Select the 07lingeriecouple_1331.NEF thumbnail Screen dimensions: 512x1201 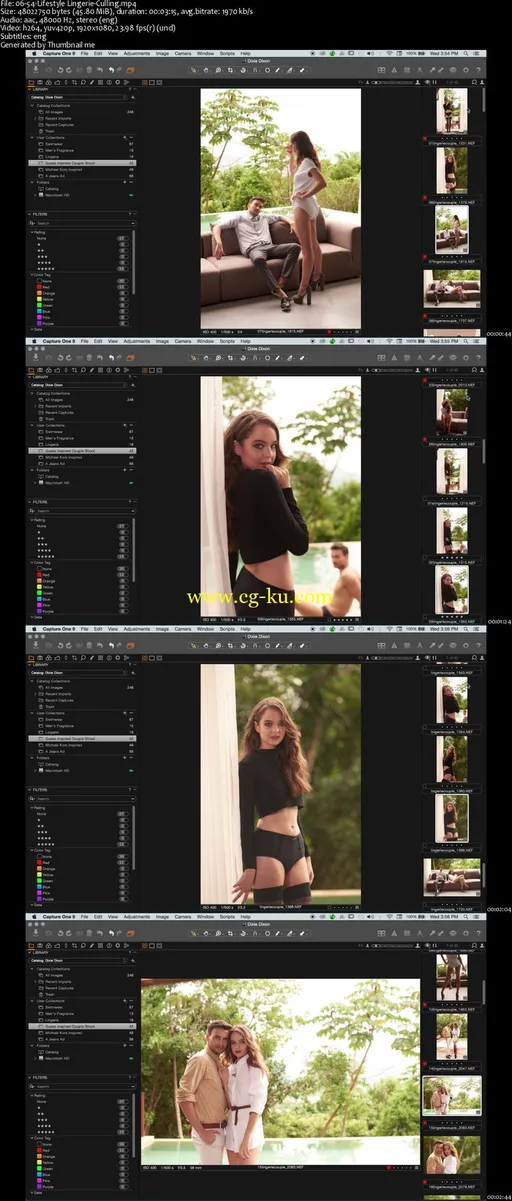[452, 111]
